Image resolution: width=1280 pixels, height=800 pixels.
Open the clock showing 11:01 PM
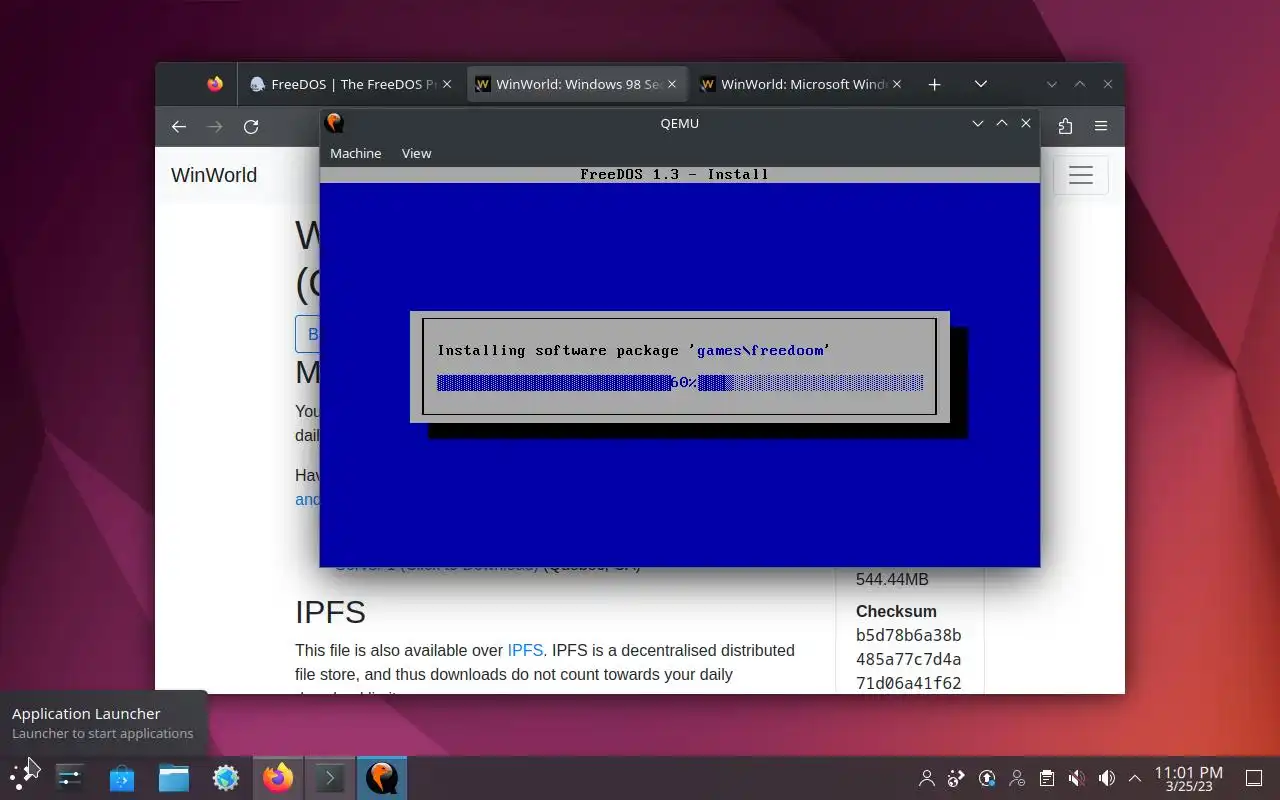tap(1188, 778)
